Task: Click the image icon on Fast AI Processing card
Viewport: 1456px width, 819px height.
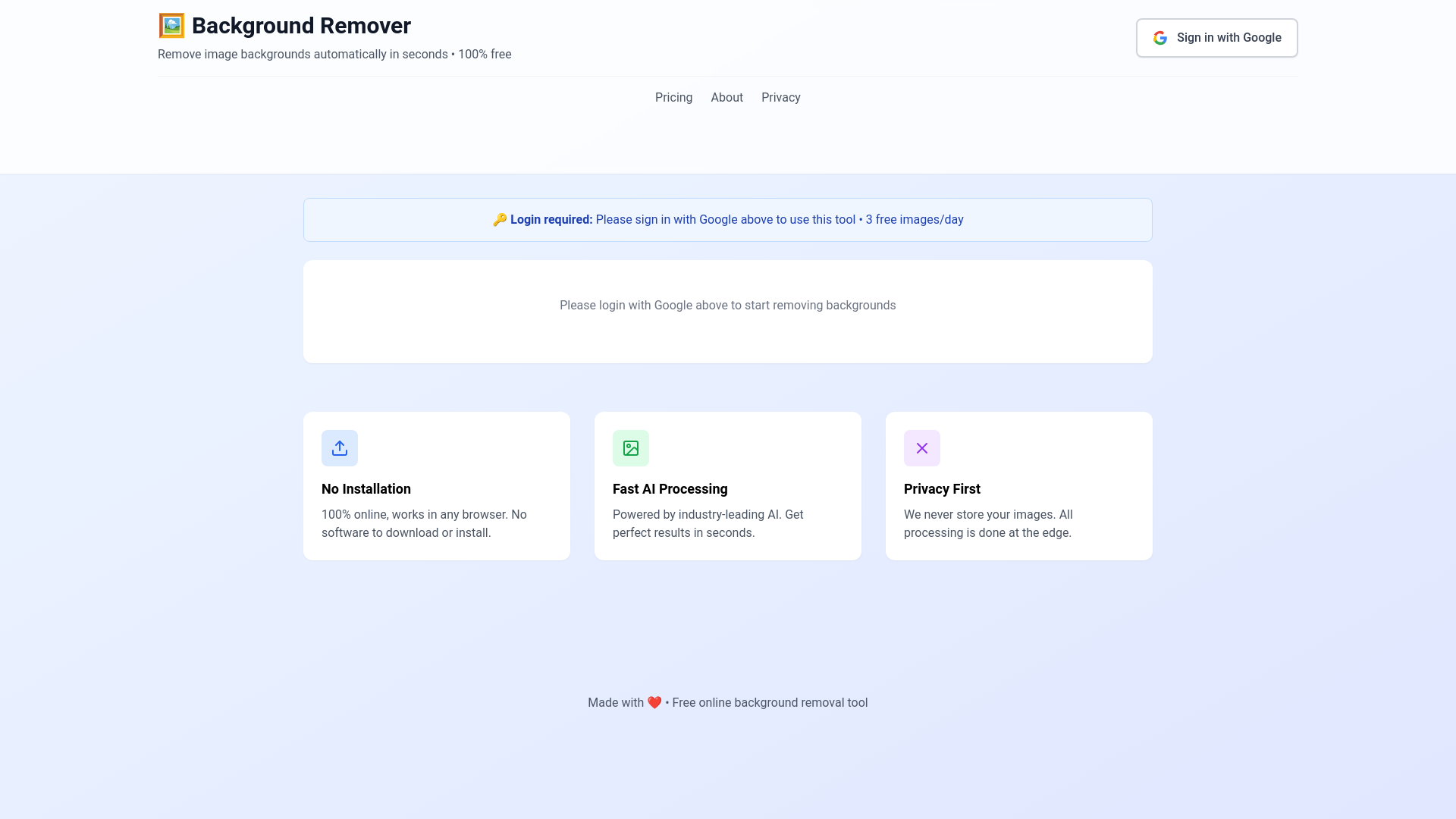Action: click(x=631, y=448)
